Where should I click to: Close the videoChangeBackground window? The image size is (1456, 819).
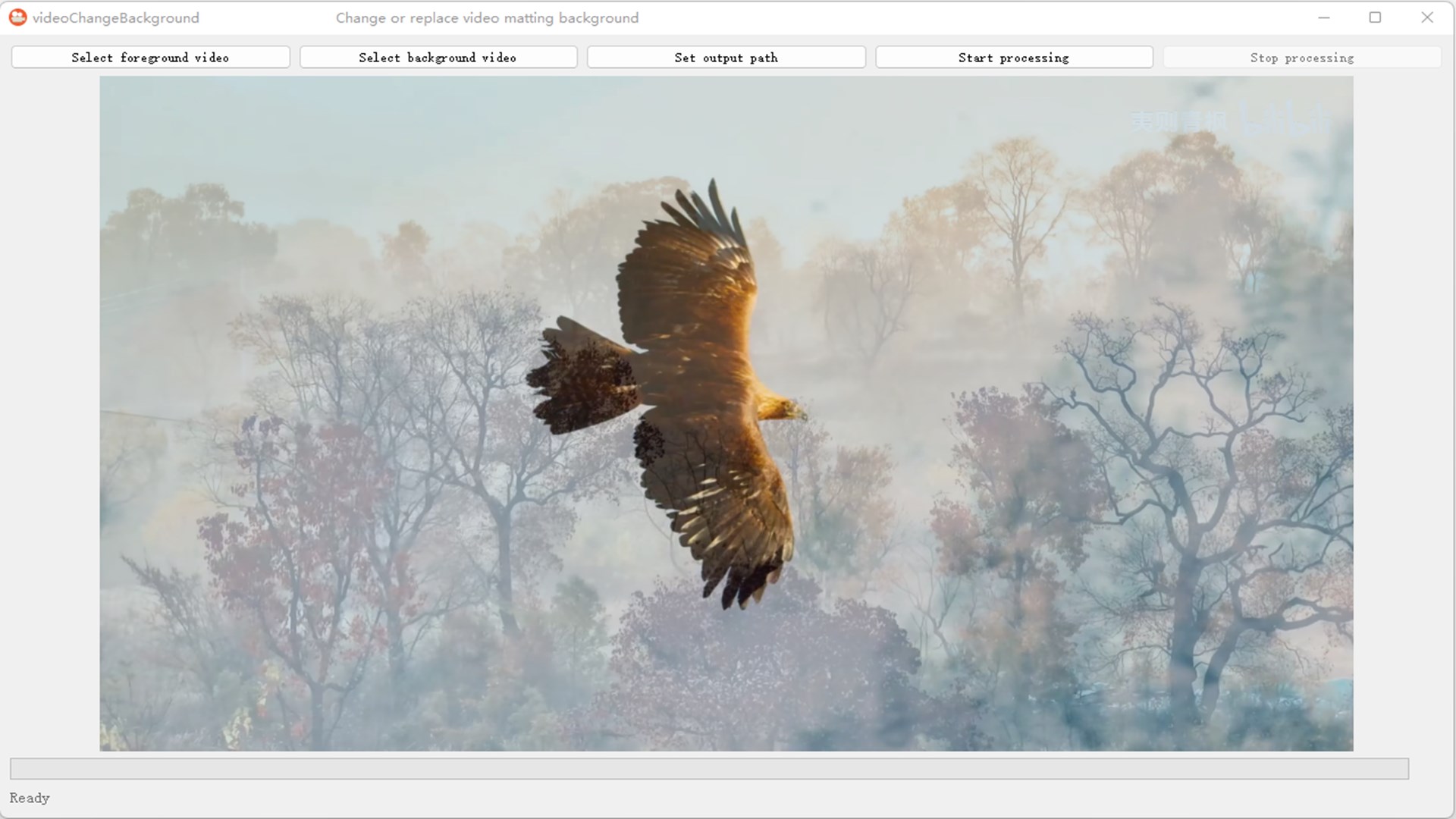[1426, 17]
